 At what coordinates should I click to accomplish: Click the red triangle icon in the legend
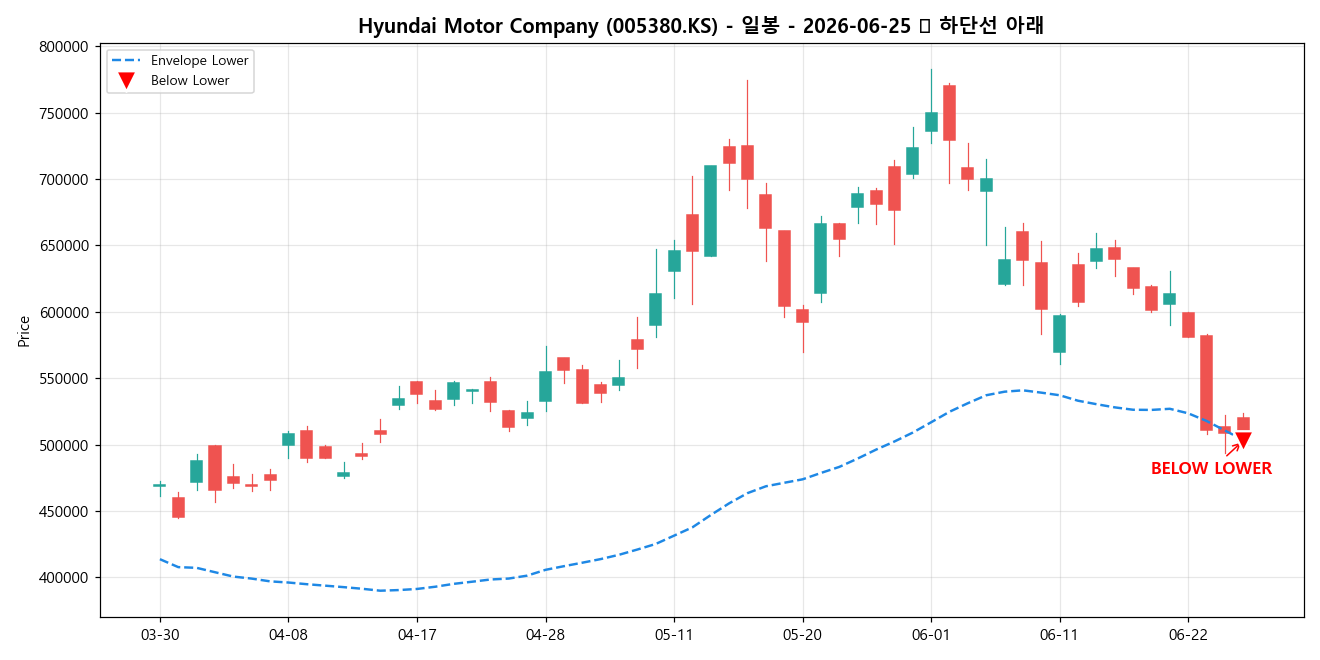point(126,81)
